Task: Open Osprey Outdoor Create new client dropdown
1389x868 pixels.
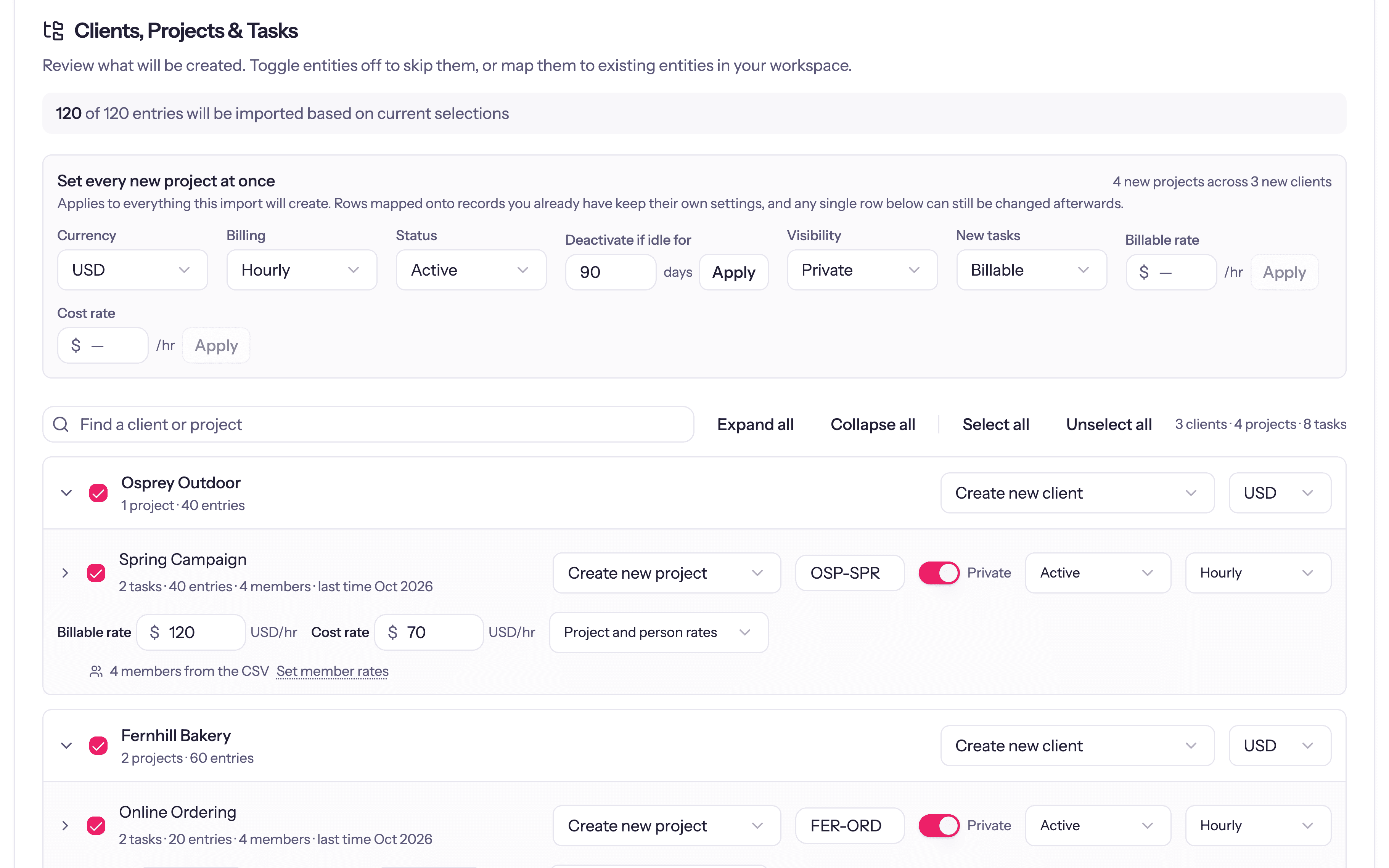Action: 1077,493
